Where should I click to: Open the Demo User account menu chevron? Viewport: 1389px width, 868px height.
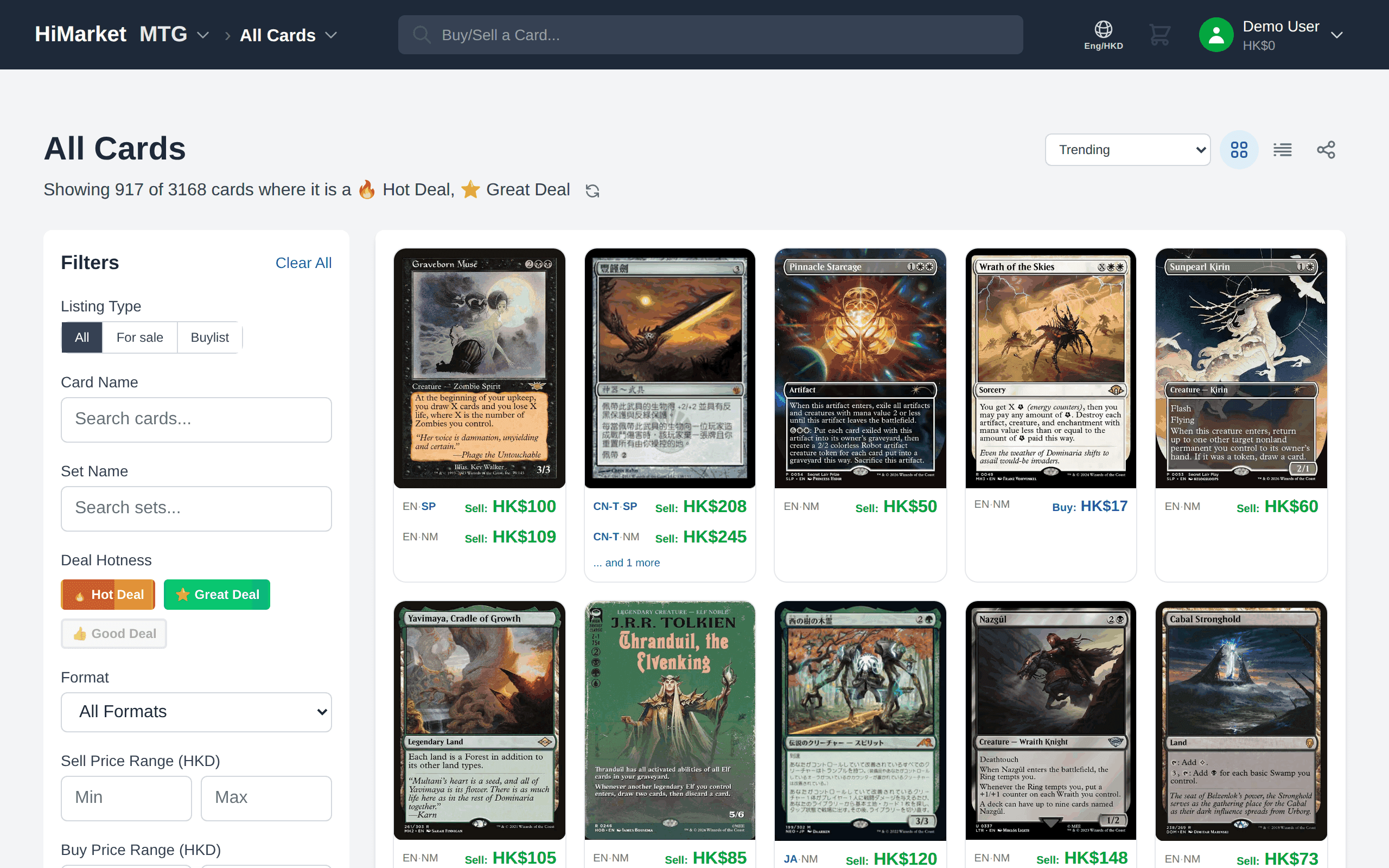point(1336,35)
